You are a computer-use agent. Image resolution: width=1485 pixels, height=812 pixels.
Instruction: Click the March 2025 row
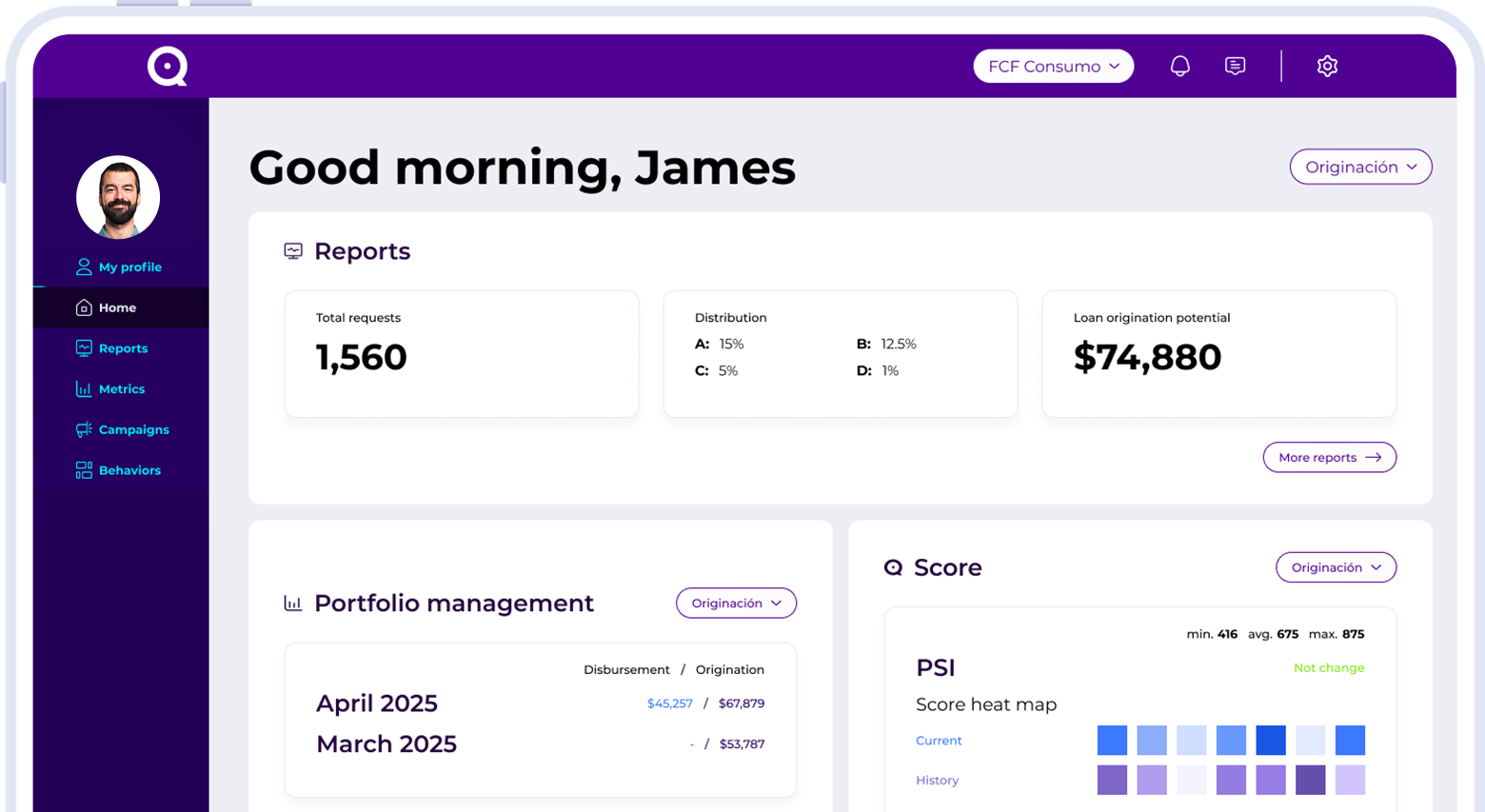(x=541, y=743)
